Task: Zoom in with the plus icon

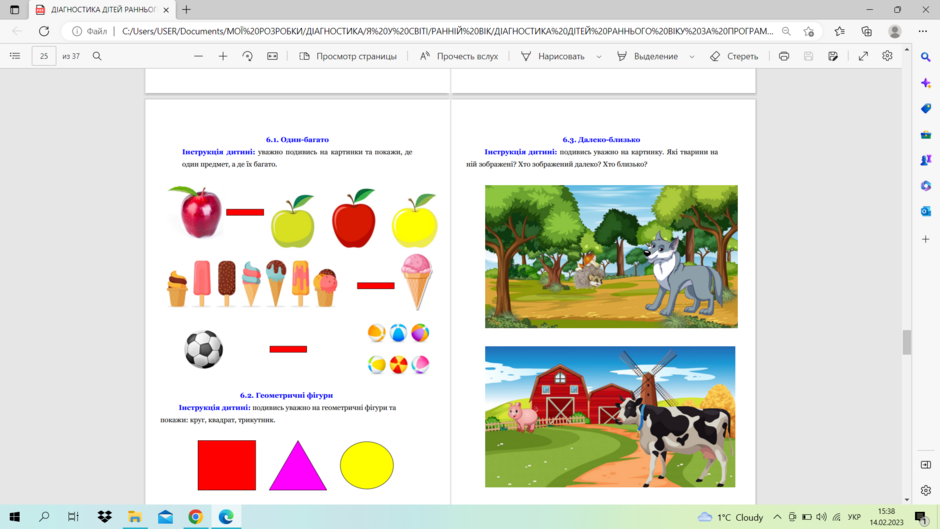Action: (223, 56)
